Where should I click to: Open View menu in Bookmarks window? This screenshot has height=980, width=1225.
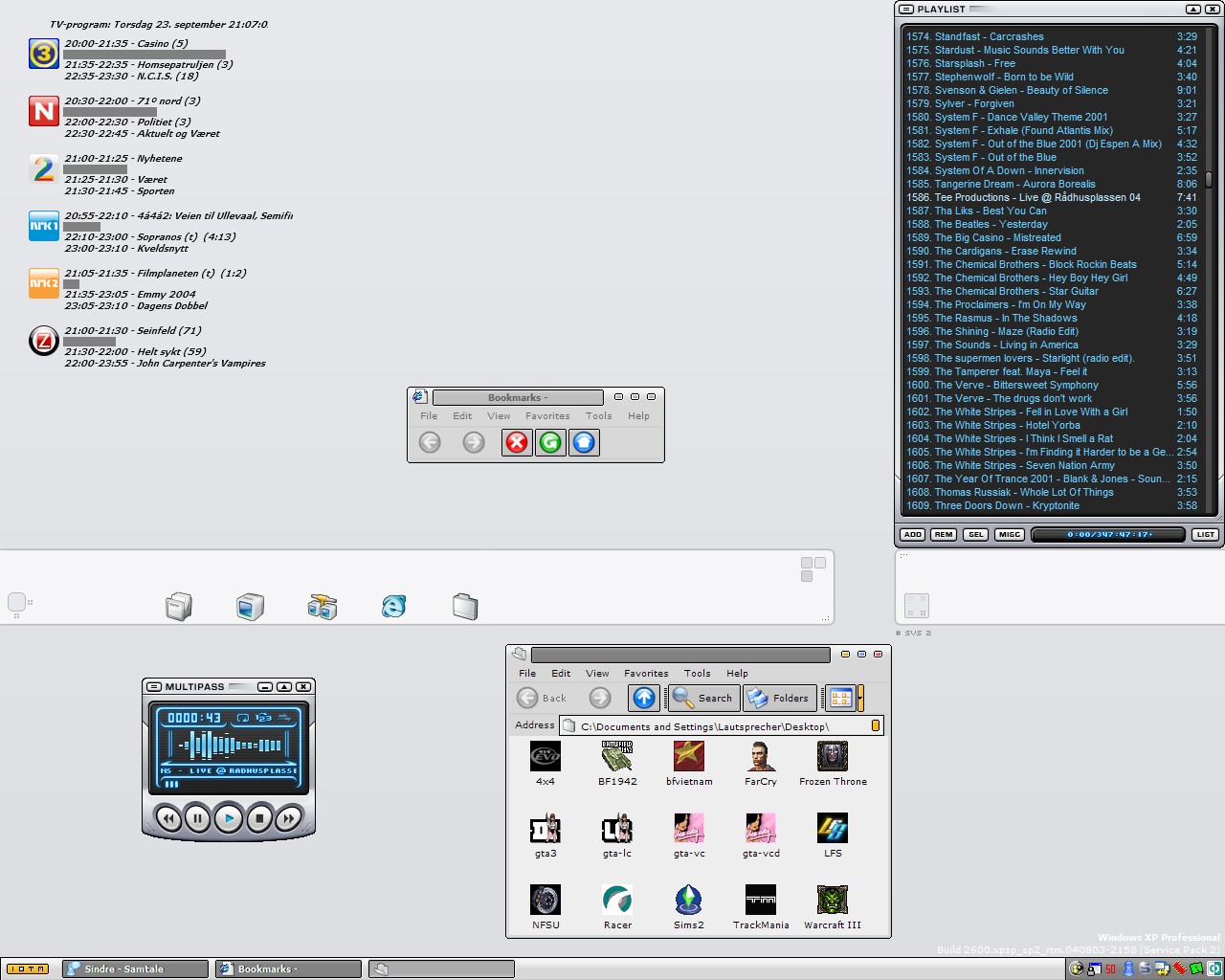coord(499,416)
